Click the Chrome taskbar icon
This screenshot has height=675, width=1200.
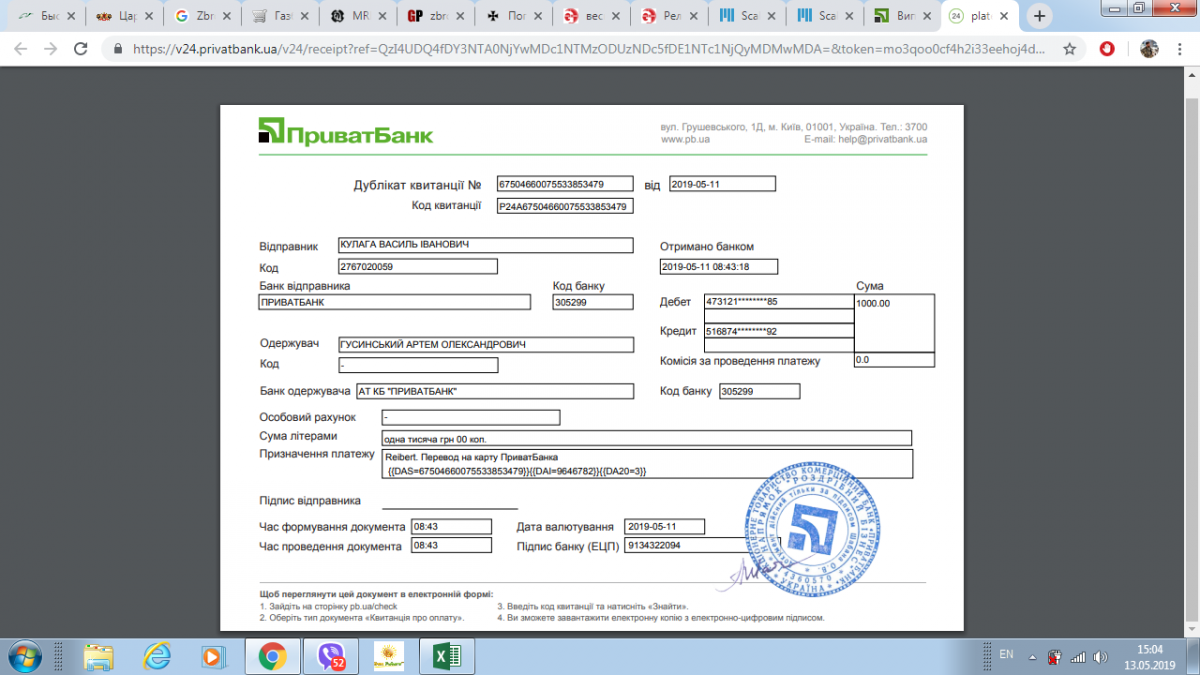(271, 656)
